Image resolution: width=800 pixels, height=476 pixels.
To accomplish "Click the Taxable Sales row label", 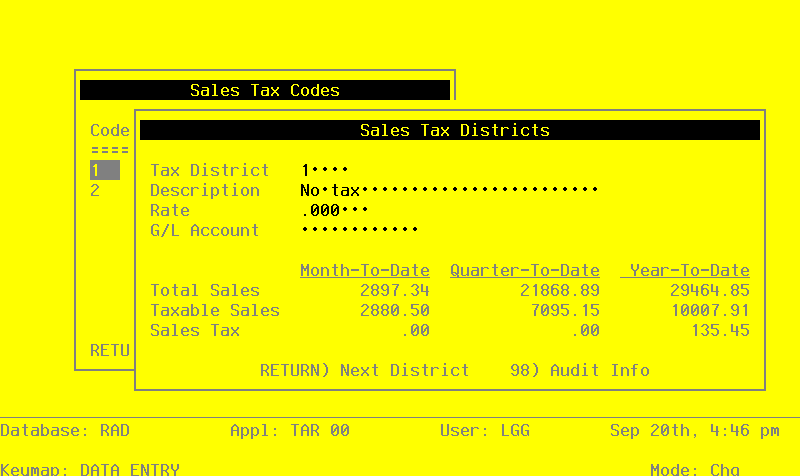I will tap(215, 310).
